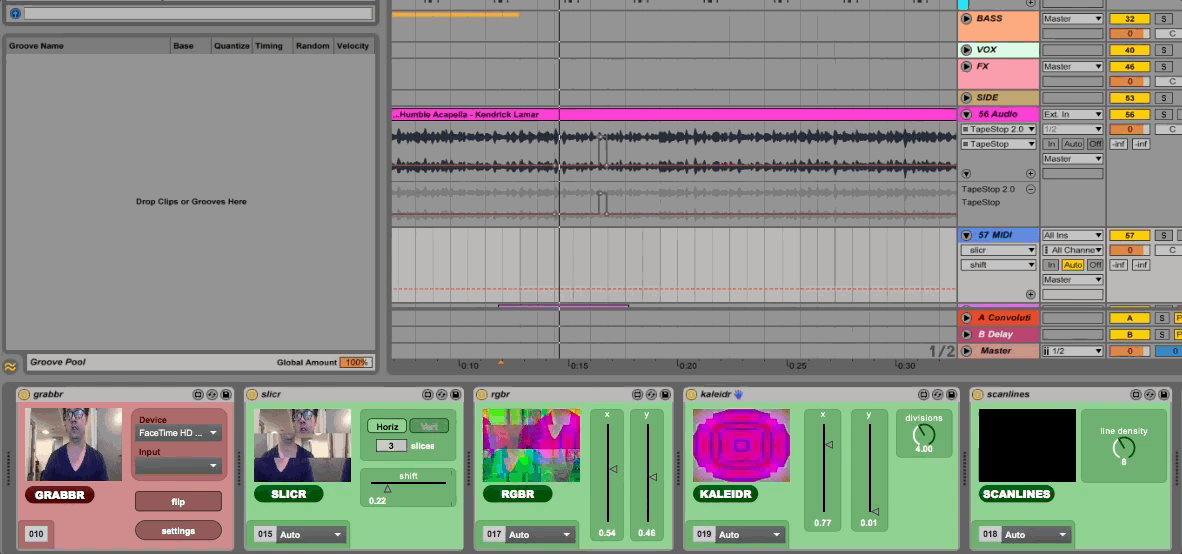The width and height of the screenshot is (1182, 554).
Task: Toggle the scanlines device on/off
Action: point(978,394)
